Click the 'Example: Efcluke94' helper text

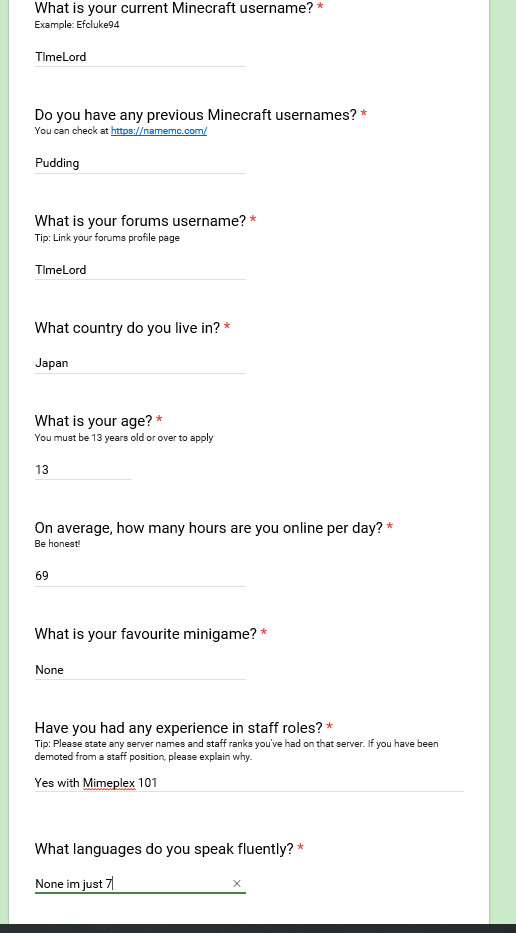tap(77, 25)
